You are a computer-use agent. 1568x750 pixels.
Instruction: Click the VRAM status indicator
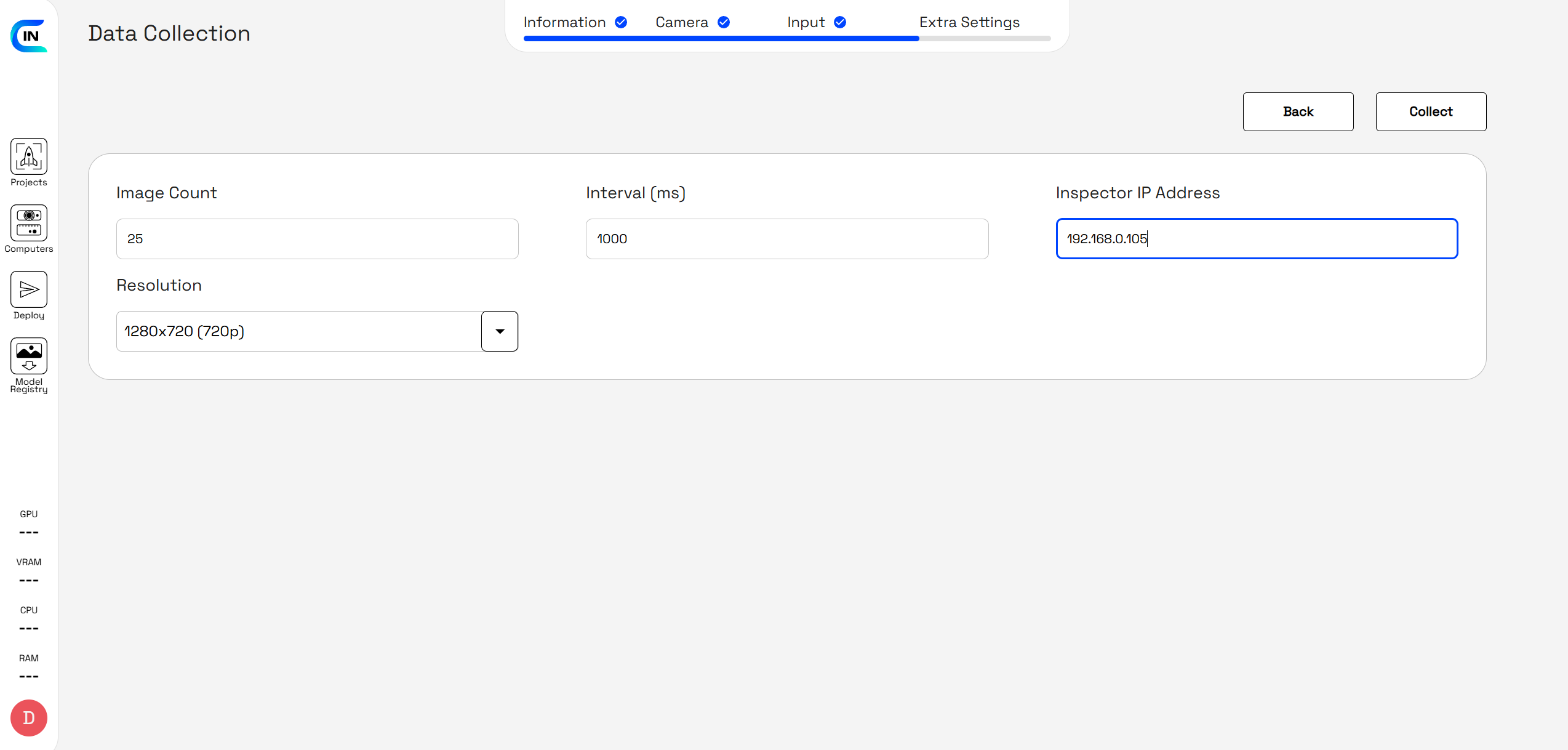click(x=28, y=571)
